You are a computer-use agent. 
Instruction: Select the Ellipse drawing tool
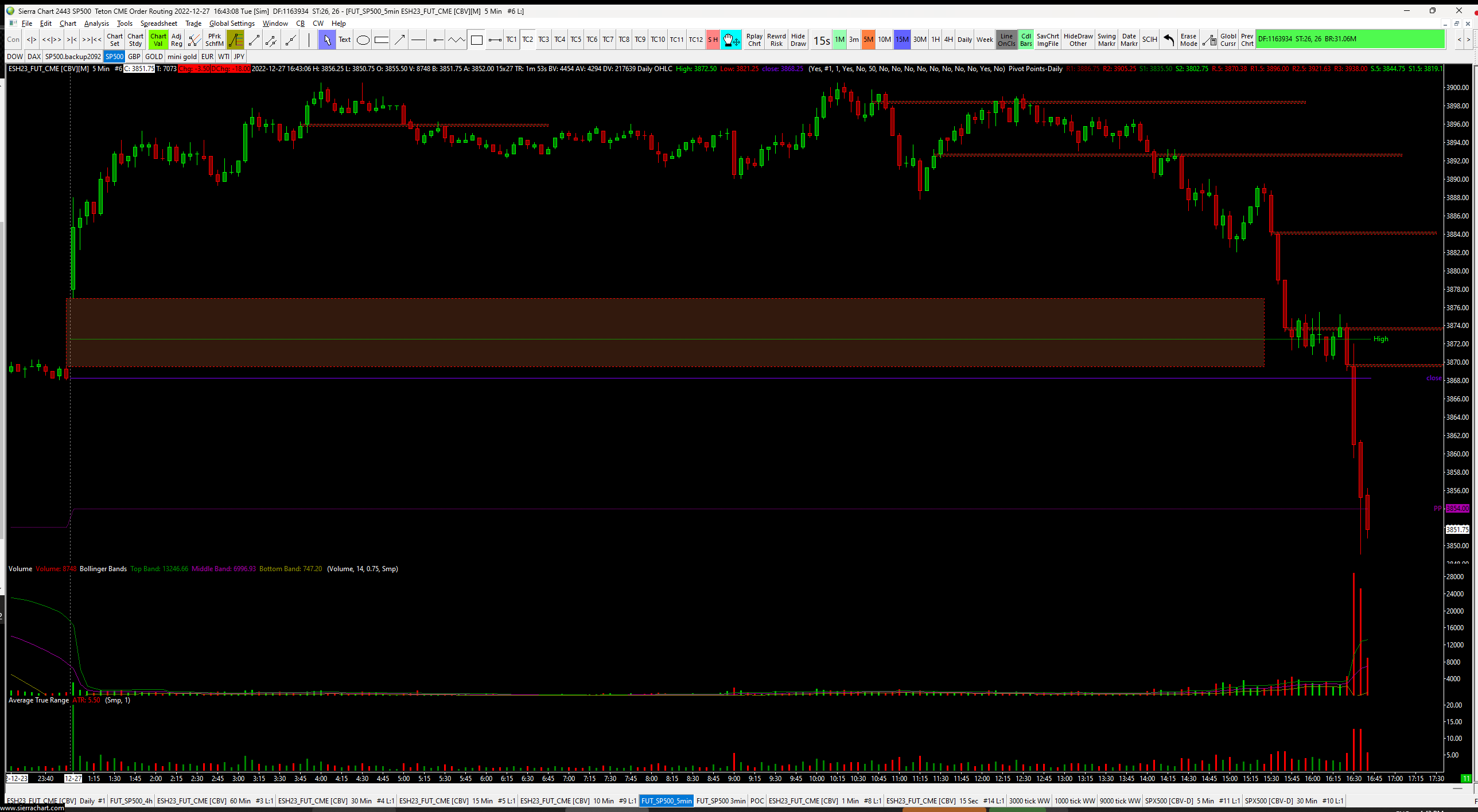(x=363, y=40)
